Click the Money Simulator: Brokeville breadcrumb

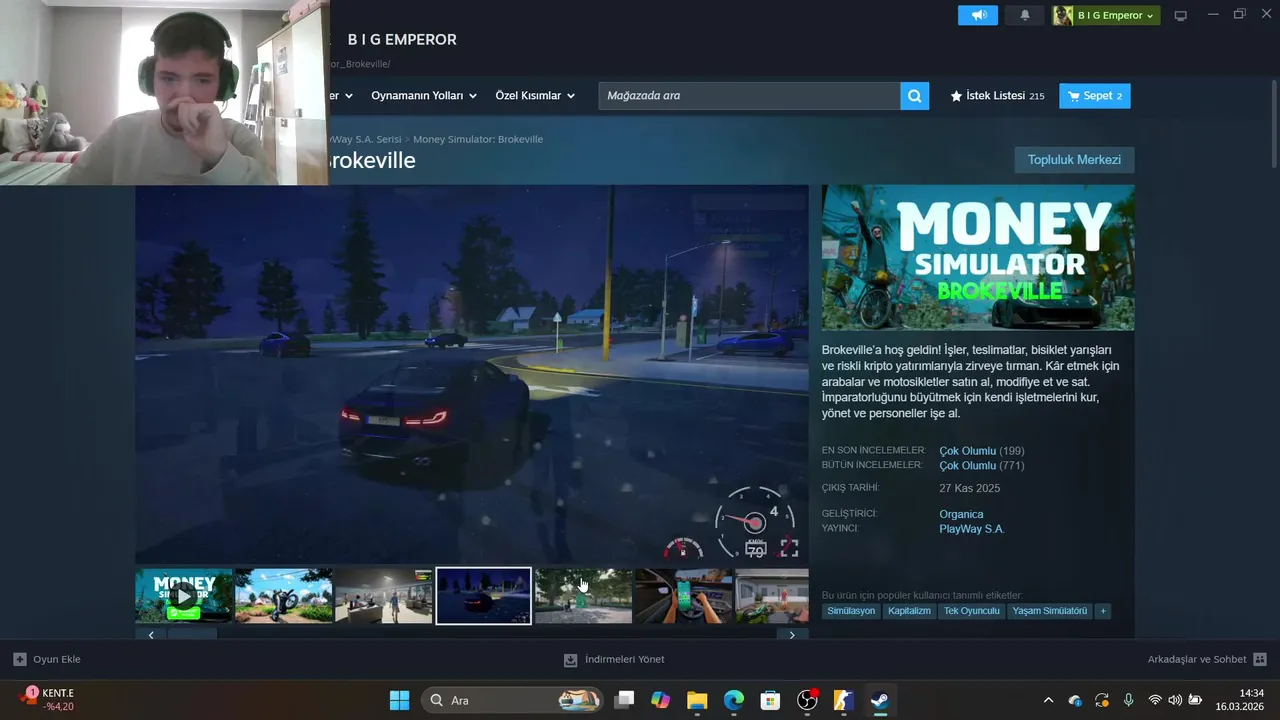478,139
